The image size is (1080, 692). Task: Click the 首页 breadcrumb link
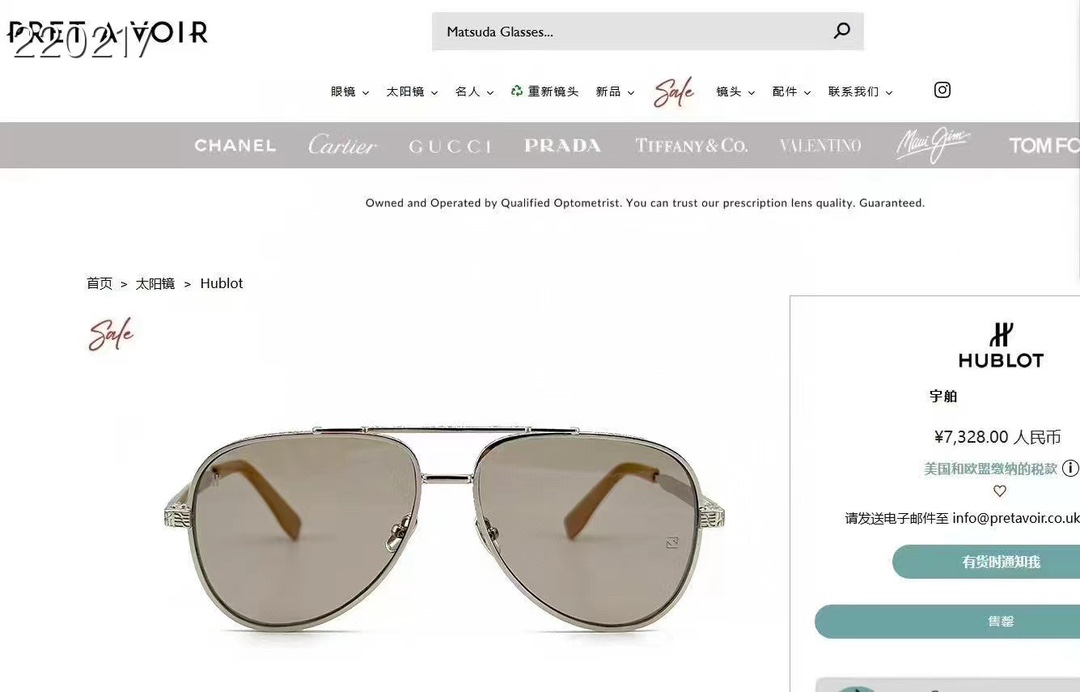99,283
